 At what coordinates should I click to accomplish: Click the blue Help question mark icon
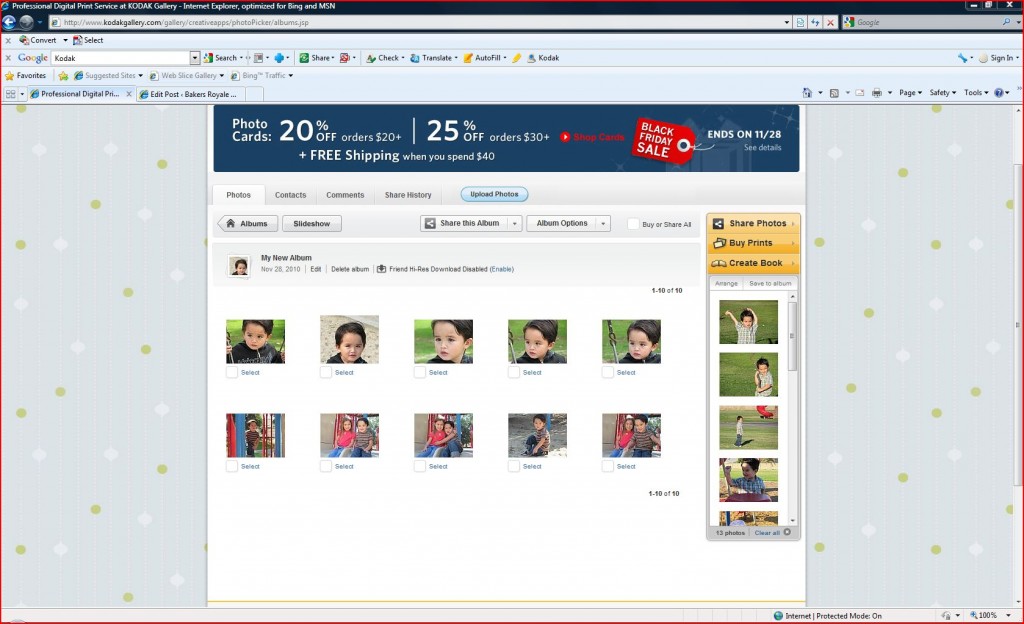(999, 93)
